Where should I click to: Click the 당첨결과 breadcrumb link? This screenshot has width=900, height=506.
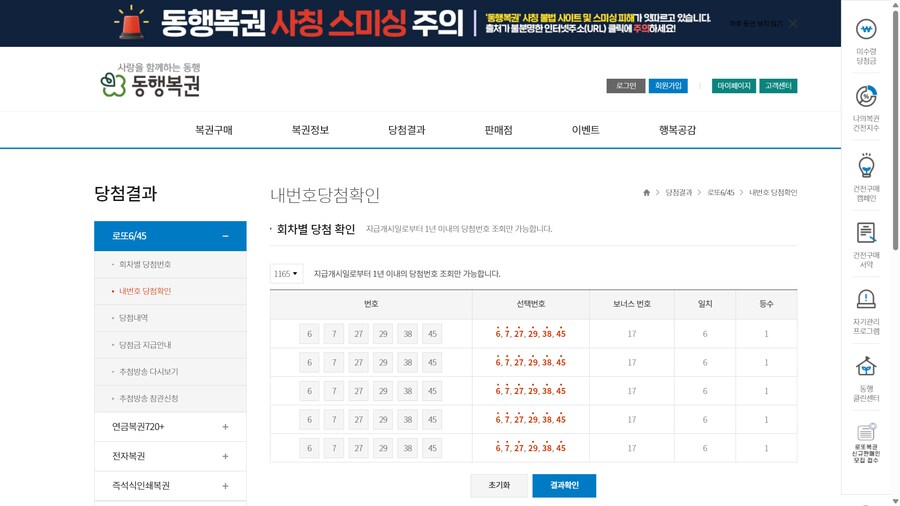coord(679,193)
